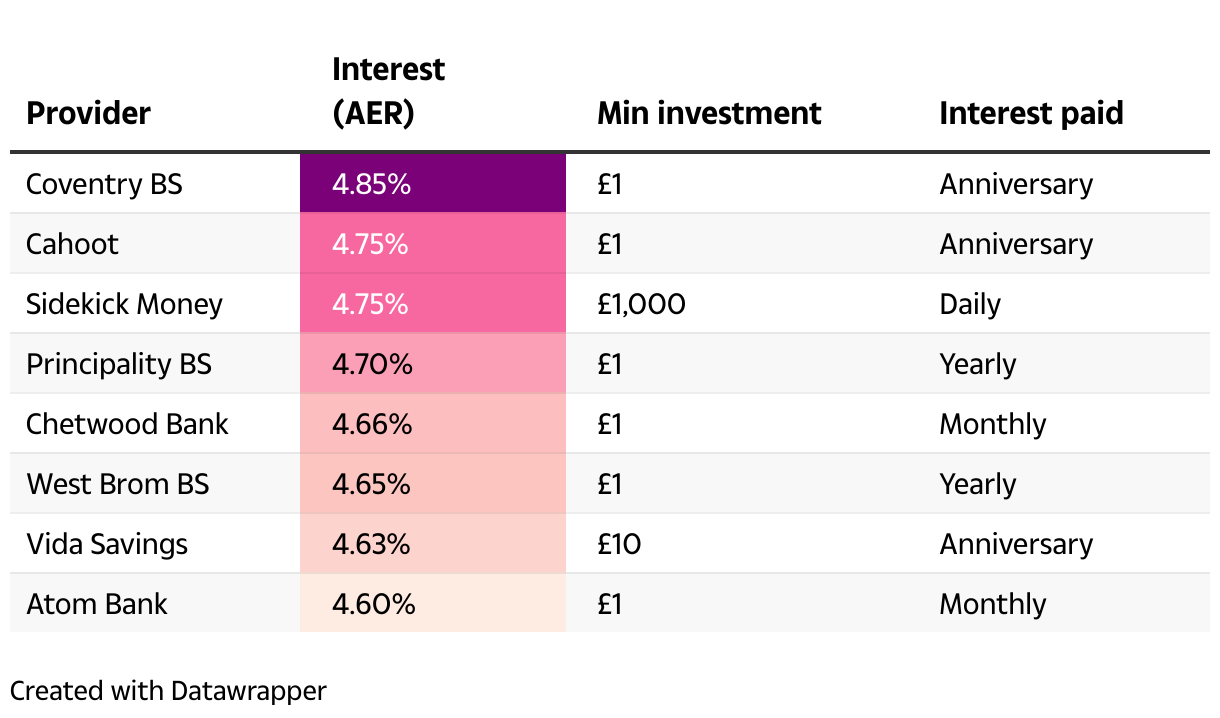
Task: Click the pale 4.60% rate cell
Action: [432, 604]
